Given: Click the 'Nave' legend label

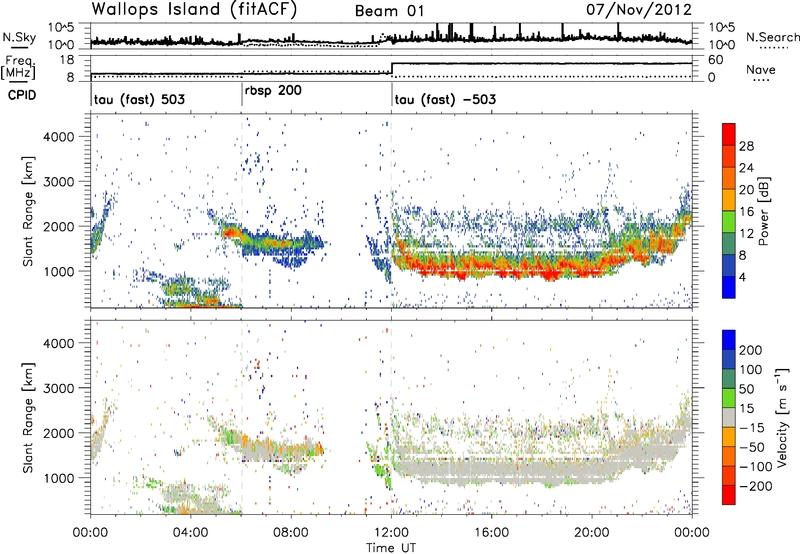Looking at the screenshot, I should (760, 69).
